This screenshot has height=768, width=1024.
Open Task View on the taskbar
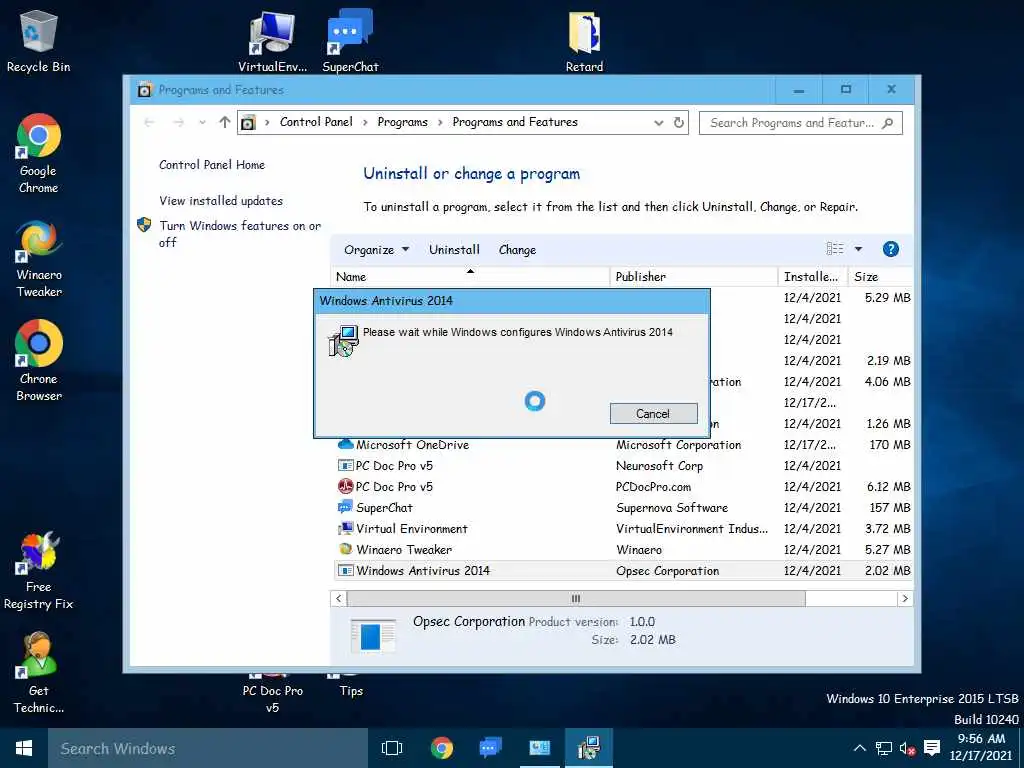tap(392, 748)
